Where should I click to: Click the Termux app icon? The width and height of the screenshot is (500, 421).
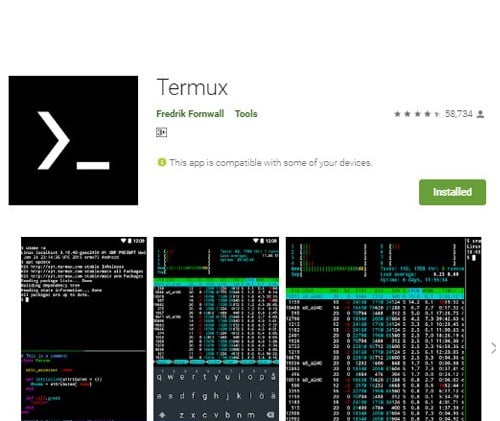73,140
